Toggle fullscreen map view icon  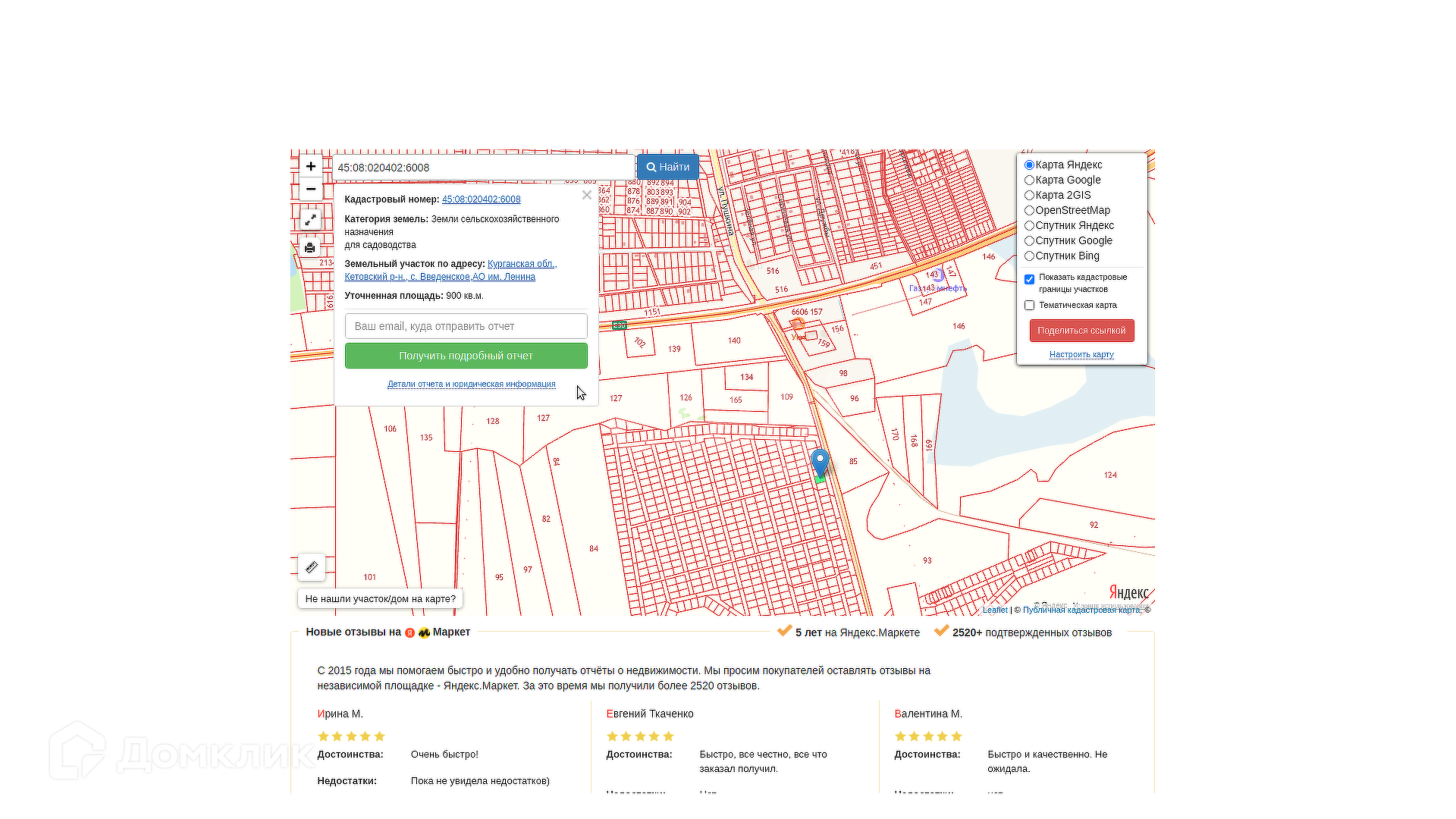[310, 220]
